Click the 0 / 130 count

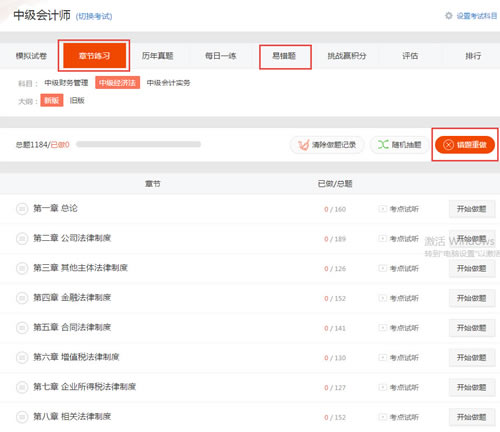point(335,358)
